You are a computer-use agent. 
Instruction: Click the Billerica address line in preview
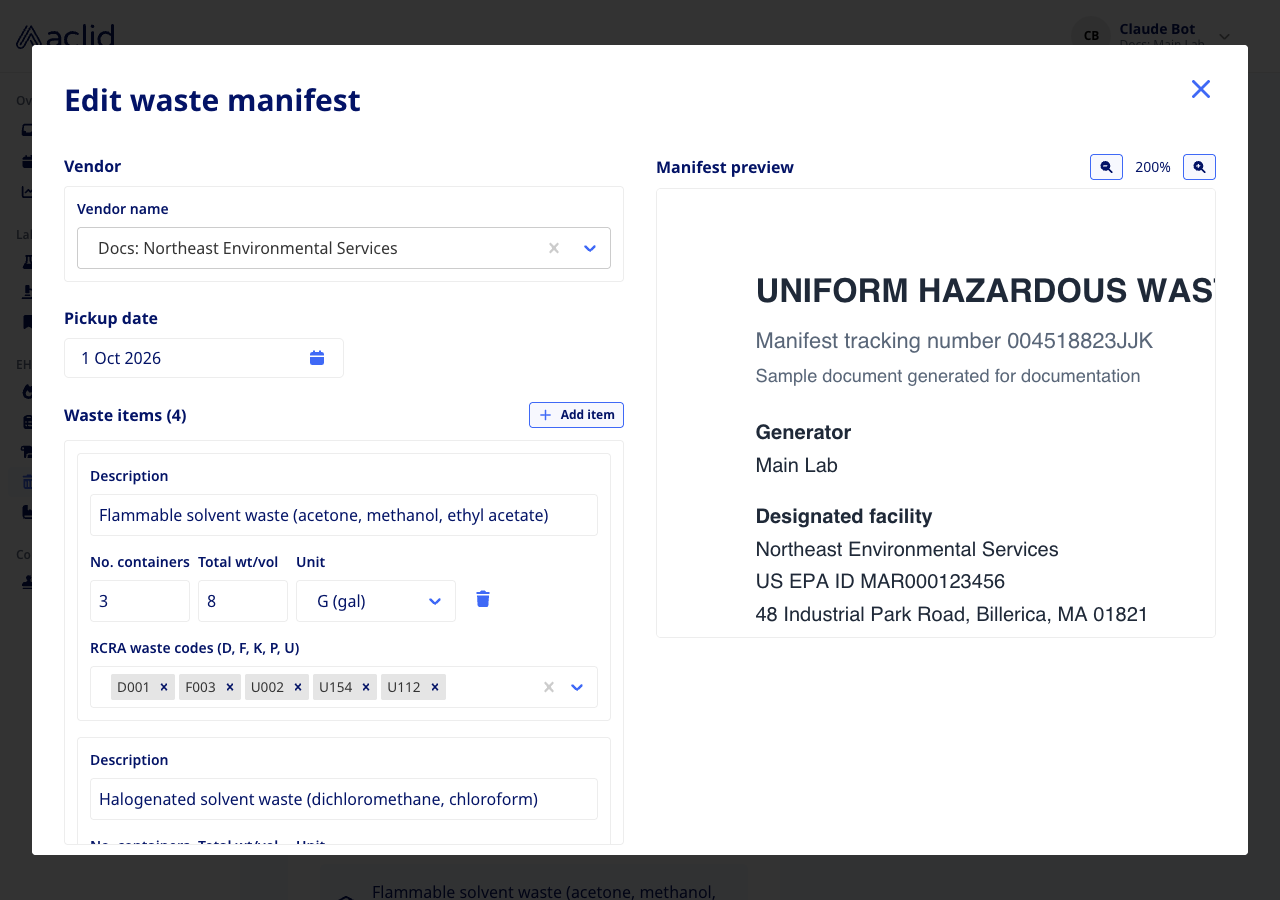point(952,614)
